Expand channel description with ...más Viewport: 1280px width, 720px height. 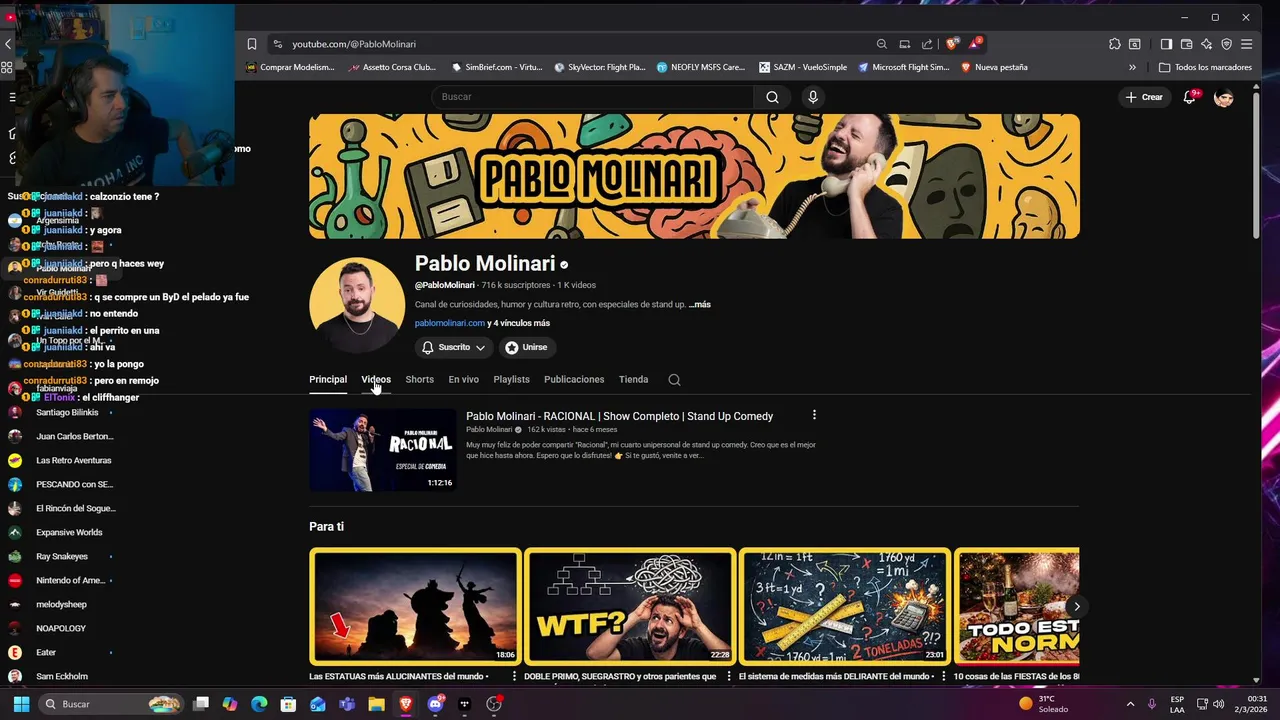(700, 305)
